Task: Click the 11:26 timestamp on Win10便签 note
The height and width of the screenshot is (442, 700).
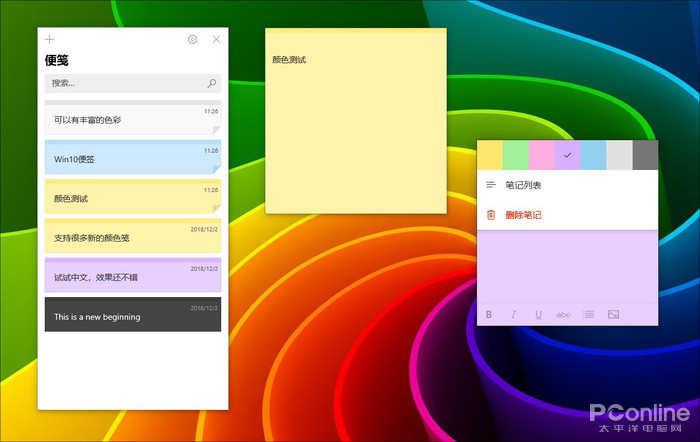Action: 211,151
